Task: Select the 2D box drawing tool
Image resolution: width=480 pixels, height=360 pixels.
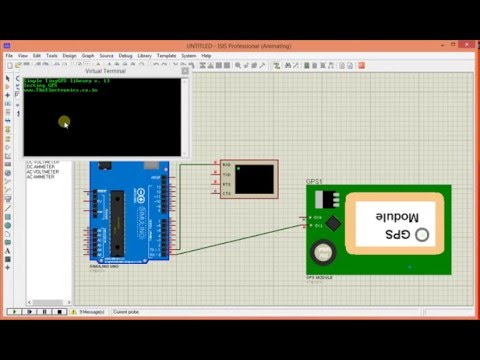Action: click(8, 217)
